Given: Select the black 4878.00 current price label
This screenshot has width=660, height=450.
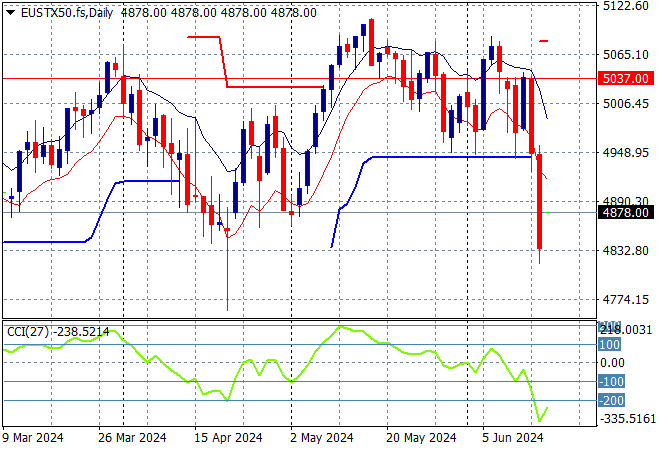Looking at the screenshot, I should [x=626, y=212].
